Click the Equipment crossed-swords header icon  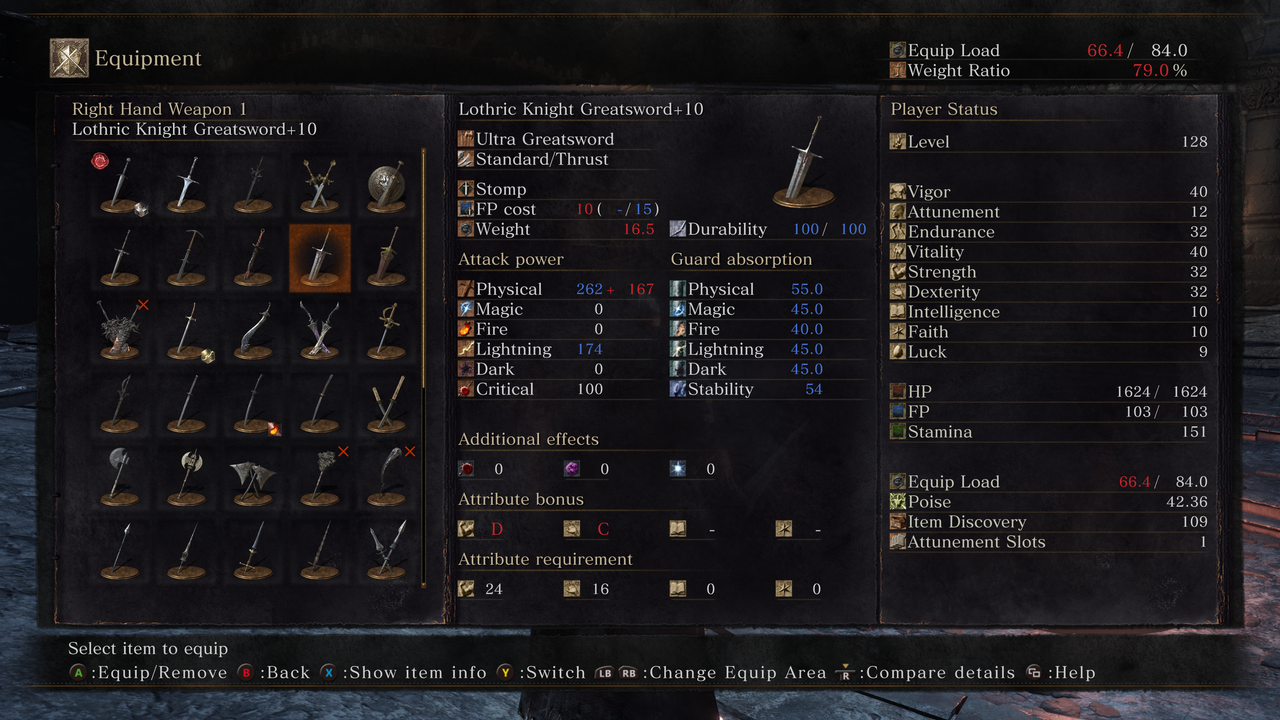(69, 58)
